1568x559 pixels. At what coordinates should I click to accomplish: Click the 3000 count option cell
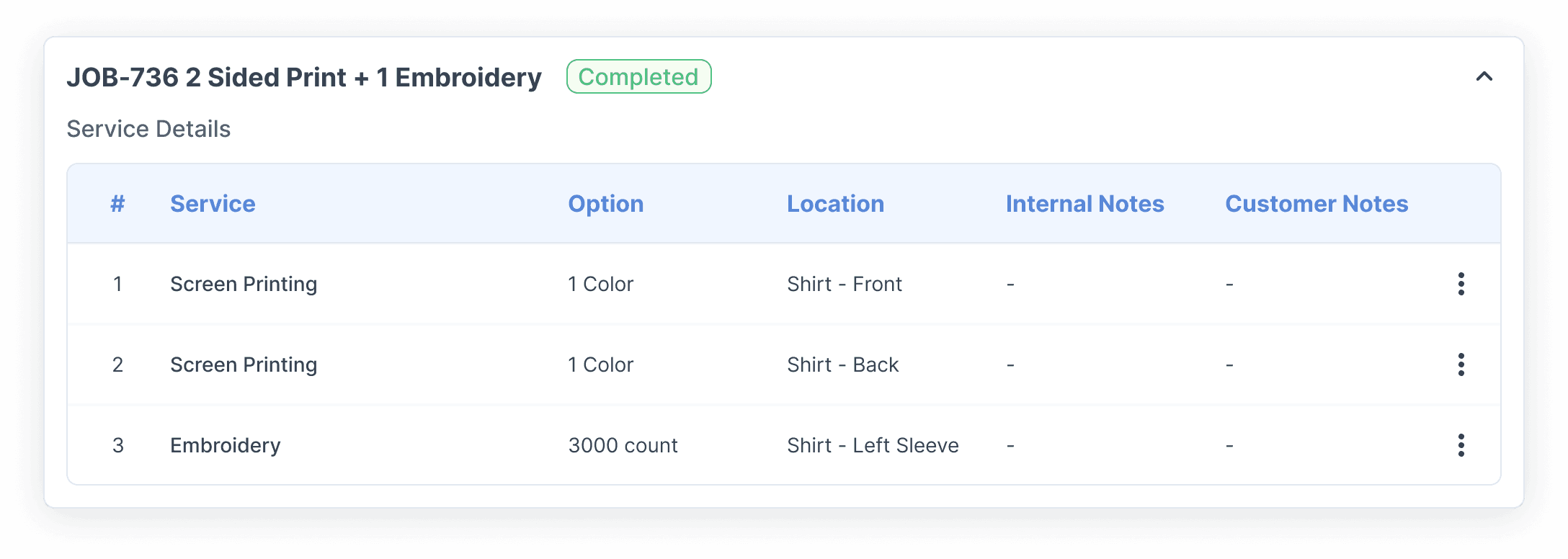click(623, 445)
